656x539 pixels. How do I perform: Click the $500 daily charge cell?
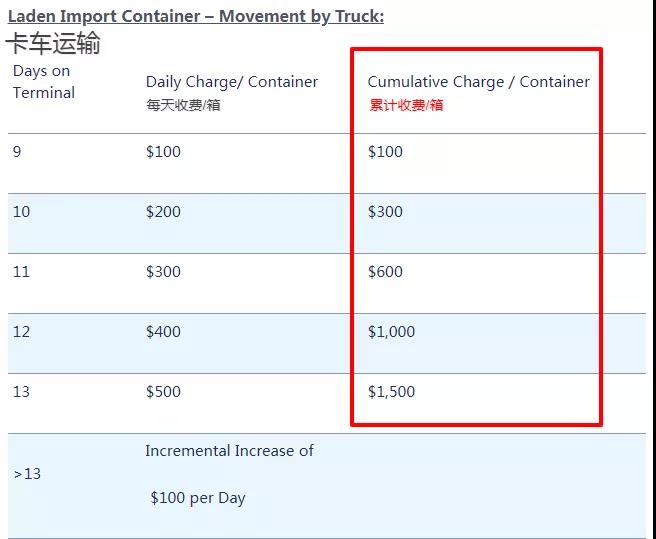(163, 392)
